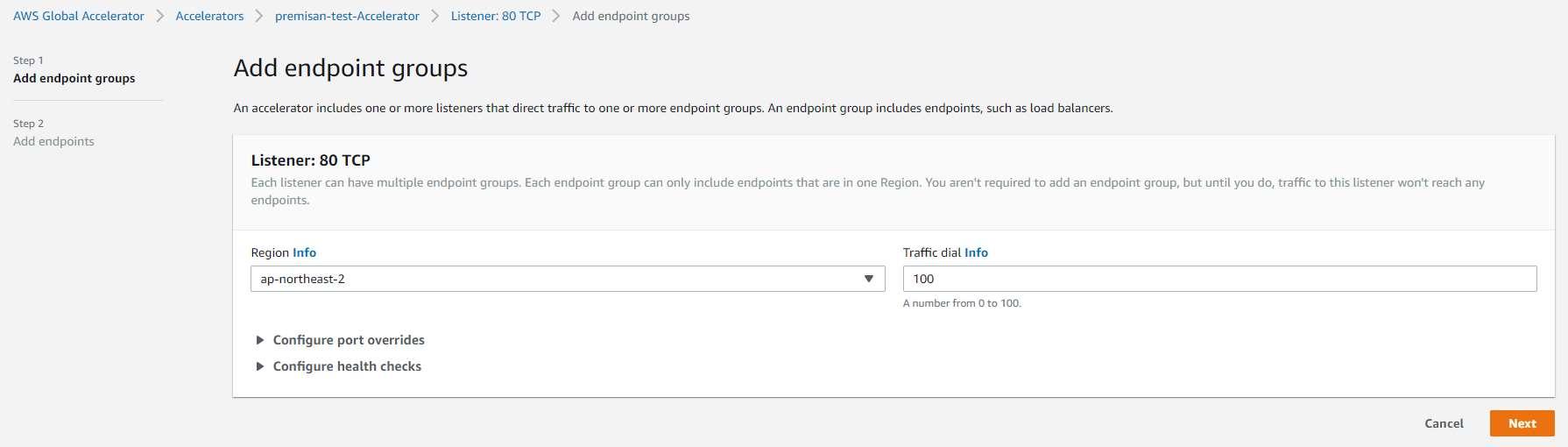Click chevron after AWS Global Accelerator breadcrumb
This screenshot has height=447, width=1568.
tap(160, 17)
